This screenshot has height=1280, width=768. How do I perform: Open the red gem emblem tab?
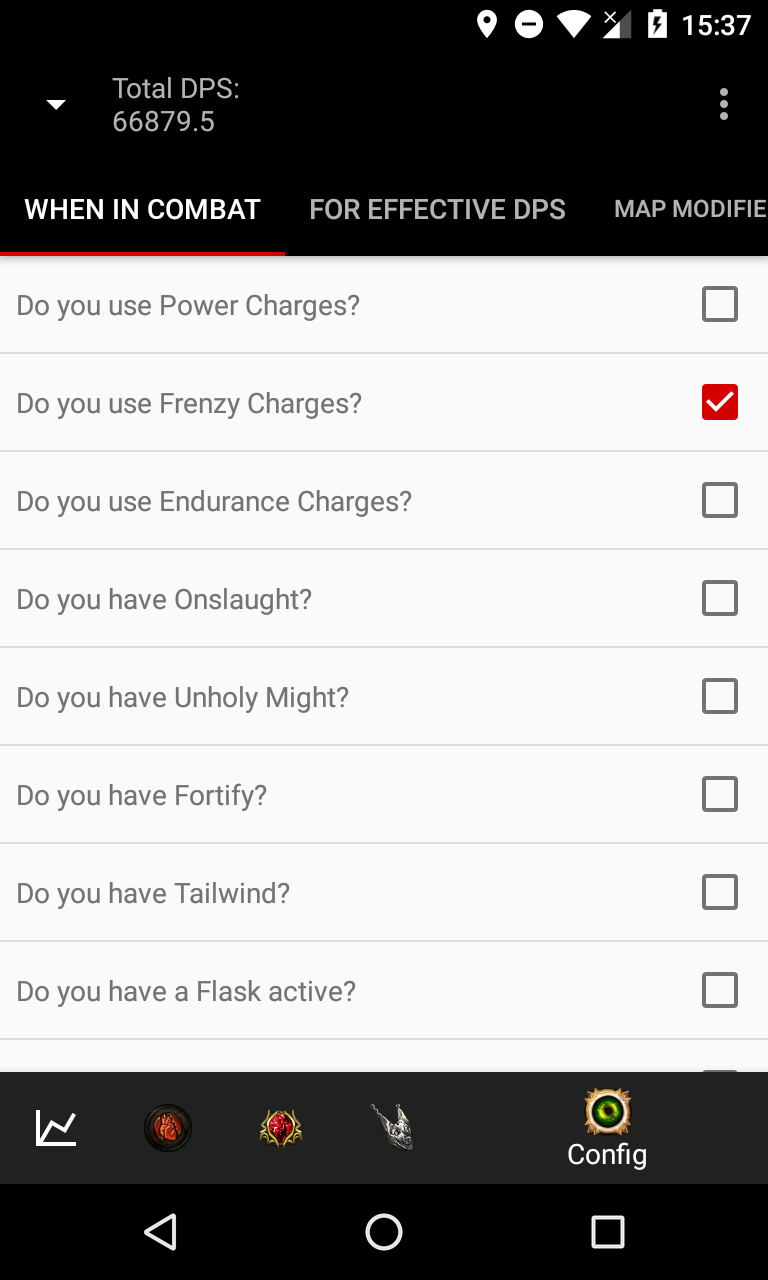(x=280, y=1128)
